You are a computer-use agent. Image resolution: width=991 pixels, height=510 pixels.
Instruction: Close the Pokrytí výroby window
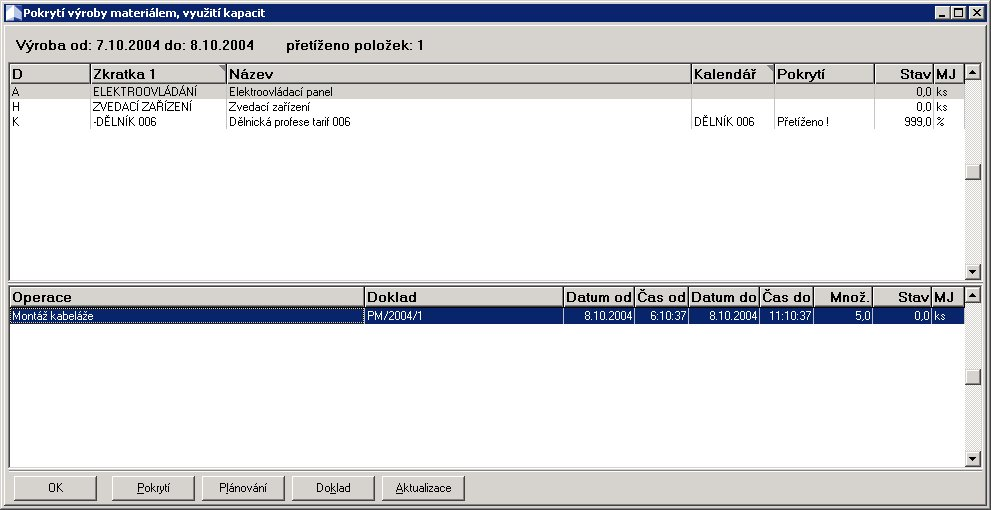(976, 13)
